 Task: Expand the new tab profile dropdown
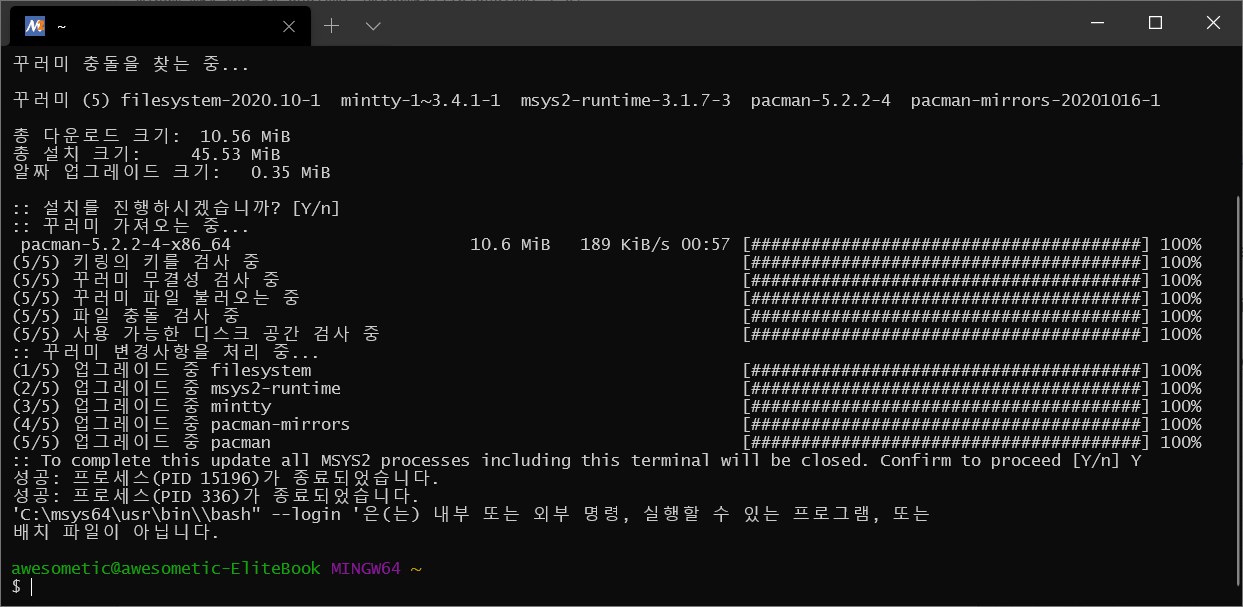(x=373, y=26)
